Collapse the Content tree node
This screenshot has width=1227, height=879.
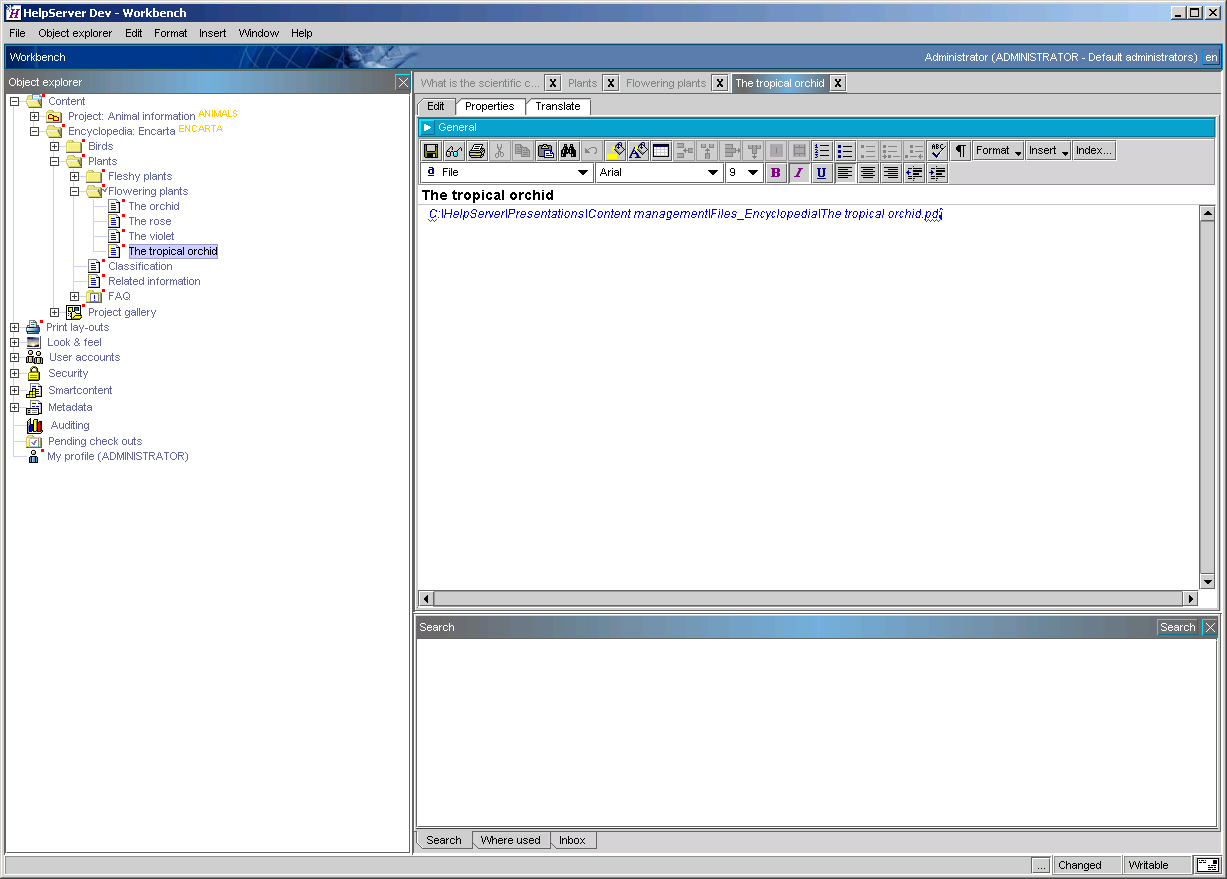15,101
